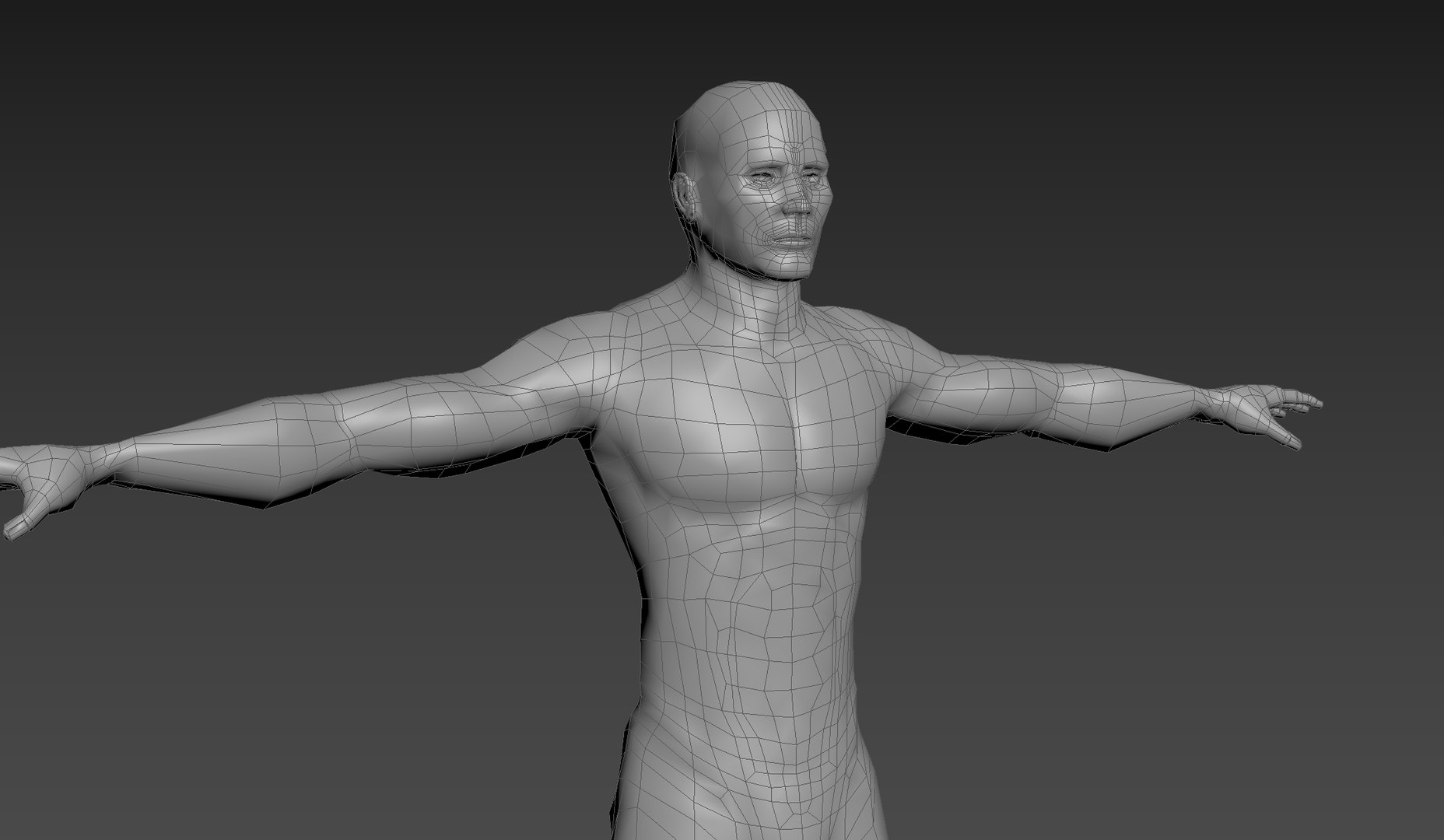Pick the model's fully visible pointing hand

1262,415
